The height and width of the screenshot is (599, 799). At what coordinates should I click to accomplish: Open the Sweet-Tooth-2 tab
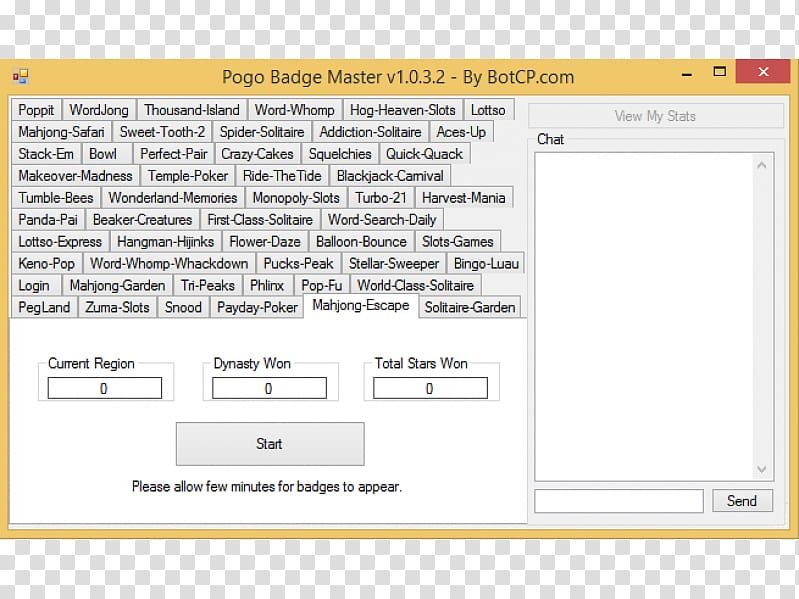162,132
